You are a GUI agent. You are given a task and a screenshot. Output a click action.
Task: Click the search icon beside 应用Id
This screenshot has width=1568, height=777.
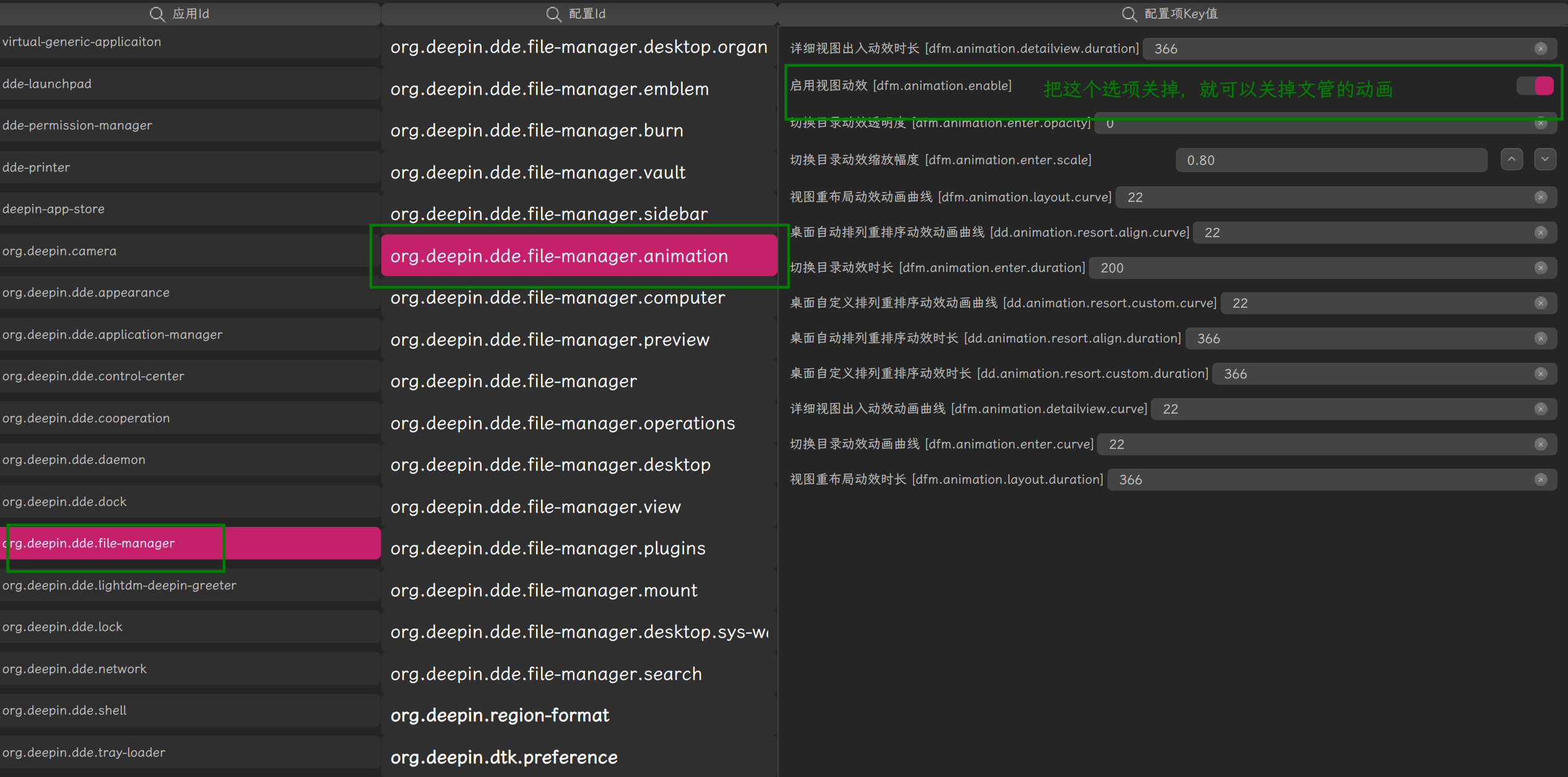[x=157, y=14]
